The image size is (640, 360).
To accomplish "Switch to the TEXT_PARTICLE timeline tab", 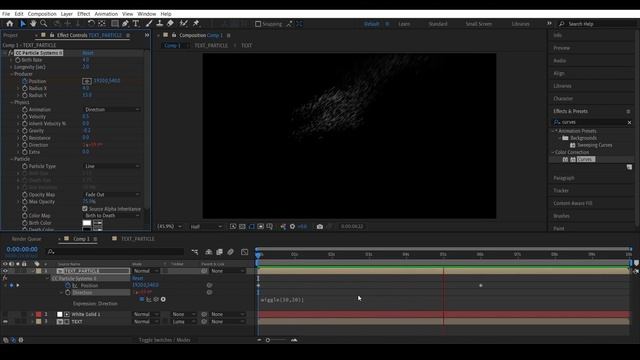I will pos(138,239).
